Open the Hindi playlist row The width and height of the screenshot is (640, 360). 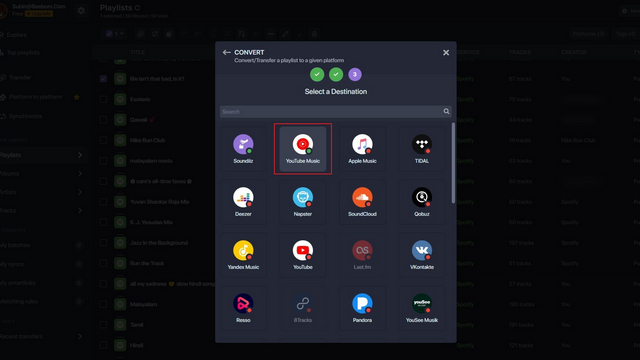click(136, 345)
